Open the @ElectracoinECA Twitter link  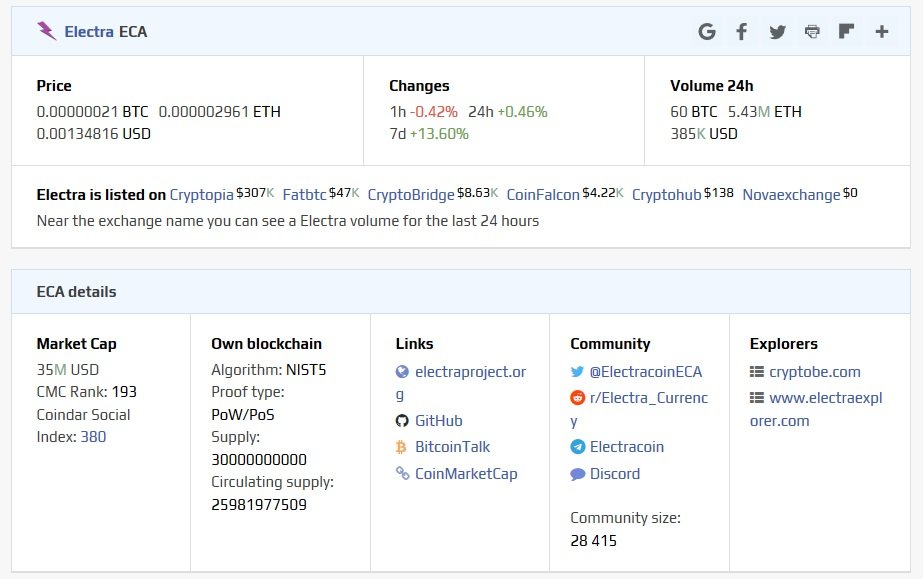click(646, 372)
